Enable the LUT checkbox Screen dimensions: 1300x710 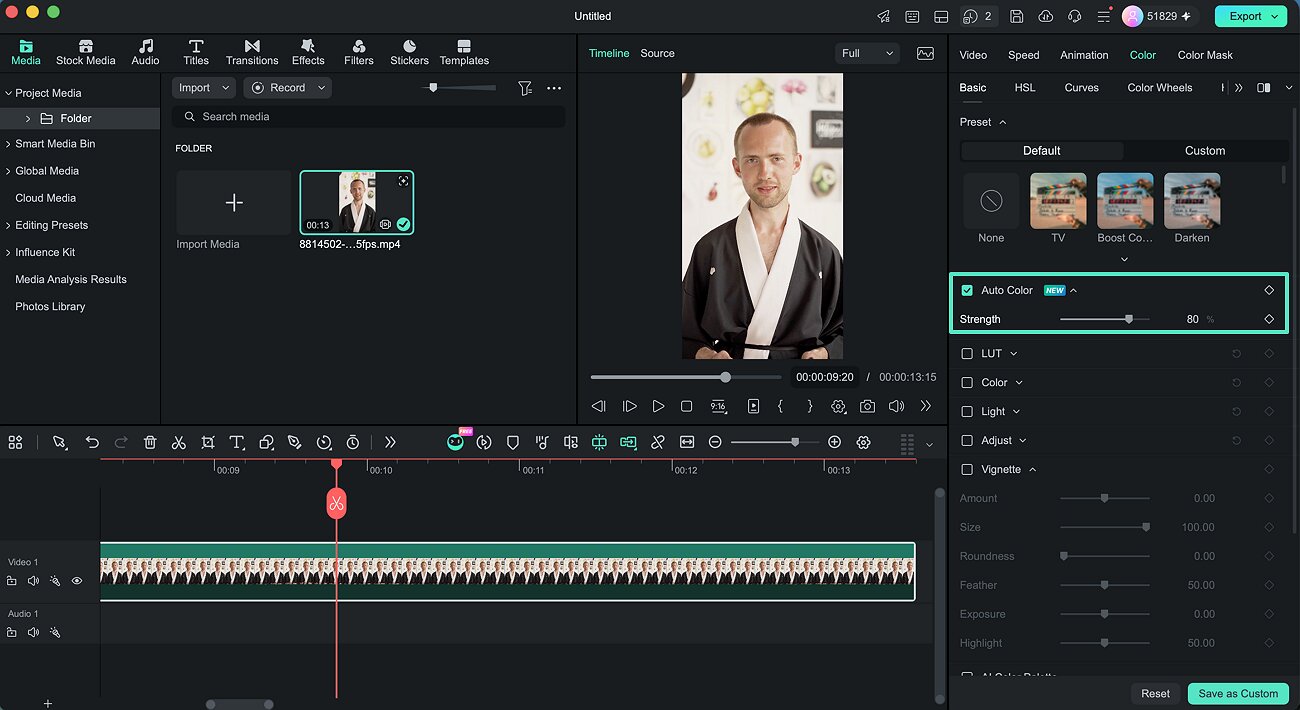[x=967, y=354]
